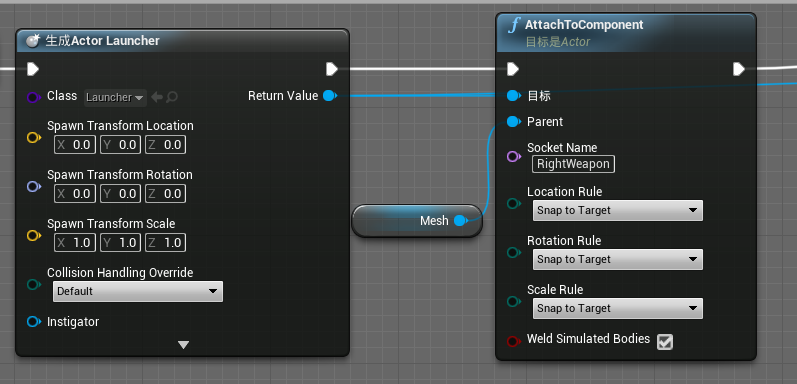
Task: Toggle the Weld Simulated Bodies checkbox
Action: click(x=665, y=342)
